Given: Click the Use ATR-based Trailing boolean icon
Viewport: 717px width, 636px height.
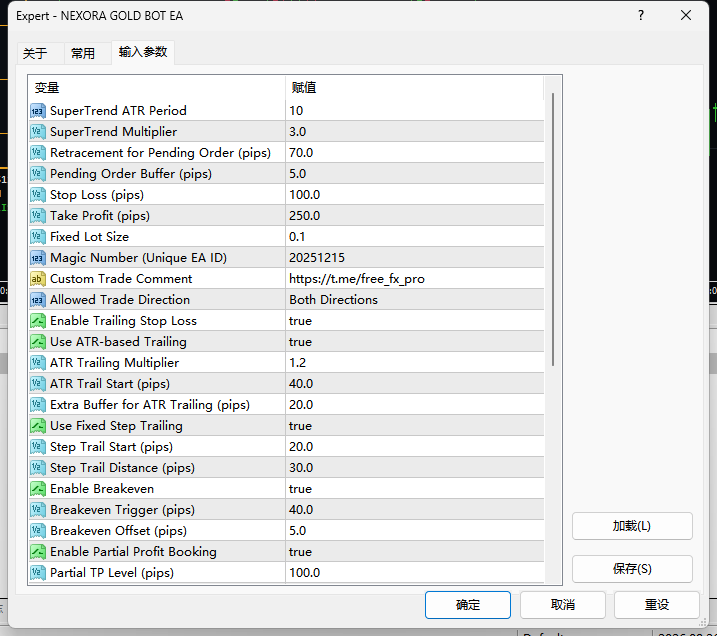Looking at the screenshot, I should 38,342.
